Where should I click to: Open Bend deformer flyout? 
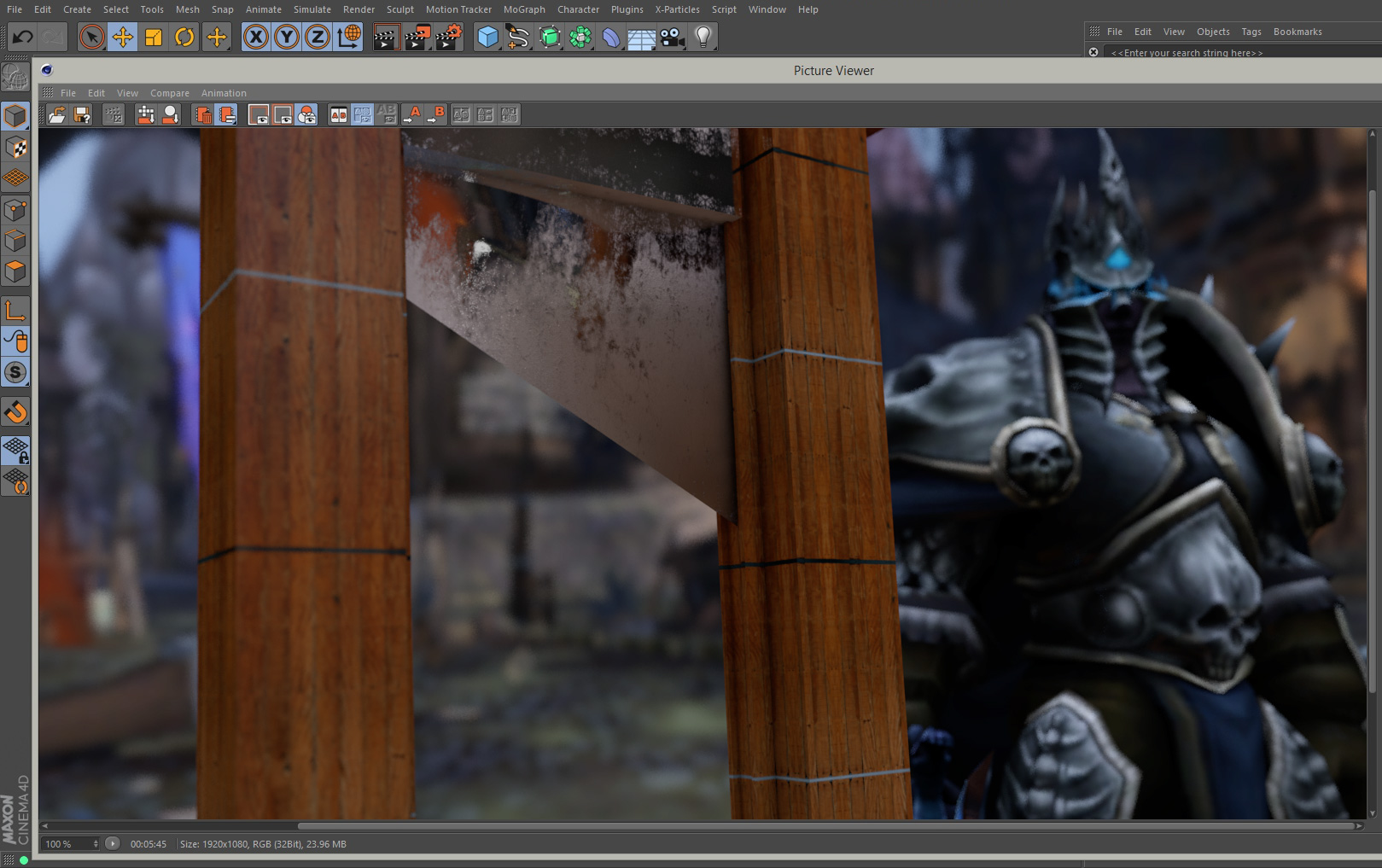click(x=611, y=37)
